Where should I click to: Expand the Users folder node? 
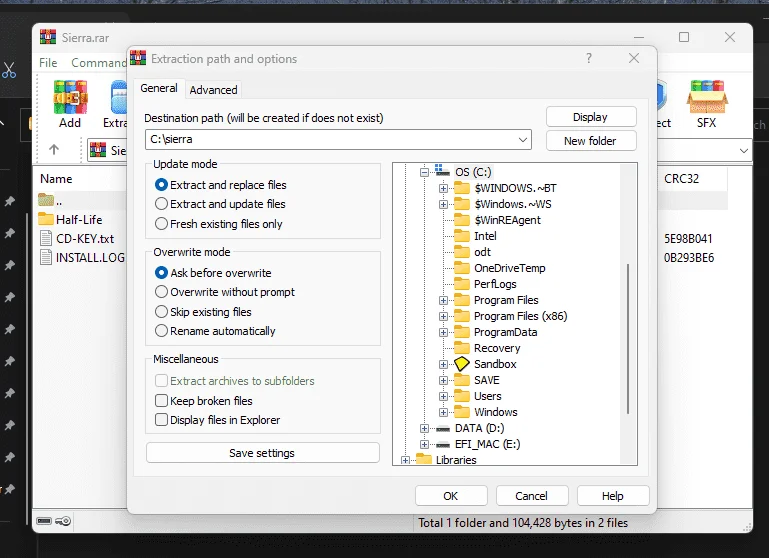(x=443, y=396)
